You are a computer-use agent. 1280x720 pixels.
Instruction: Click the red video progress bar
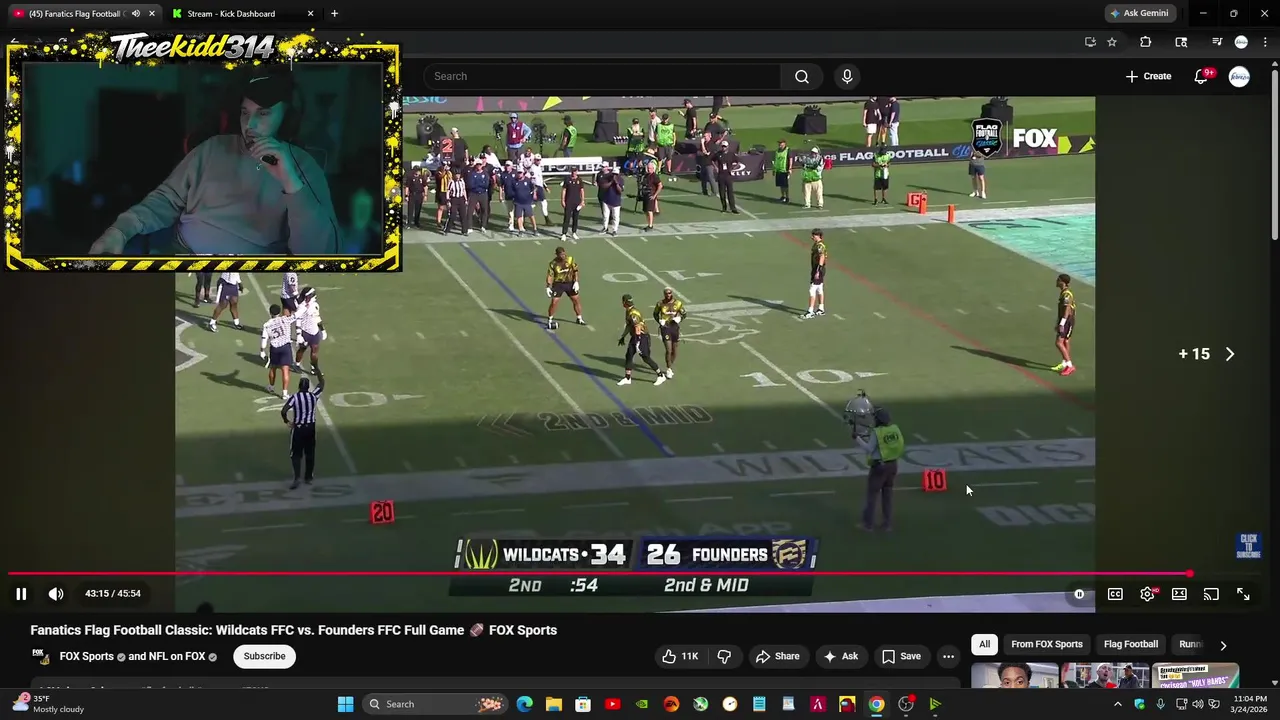[x=600, y=574]
